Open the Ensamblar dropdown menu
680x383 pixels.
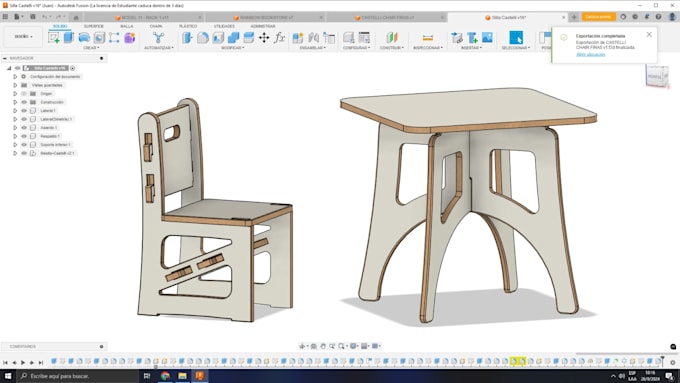pos(313,48)
